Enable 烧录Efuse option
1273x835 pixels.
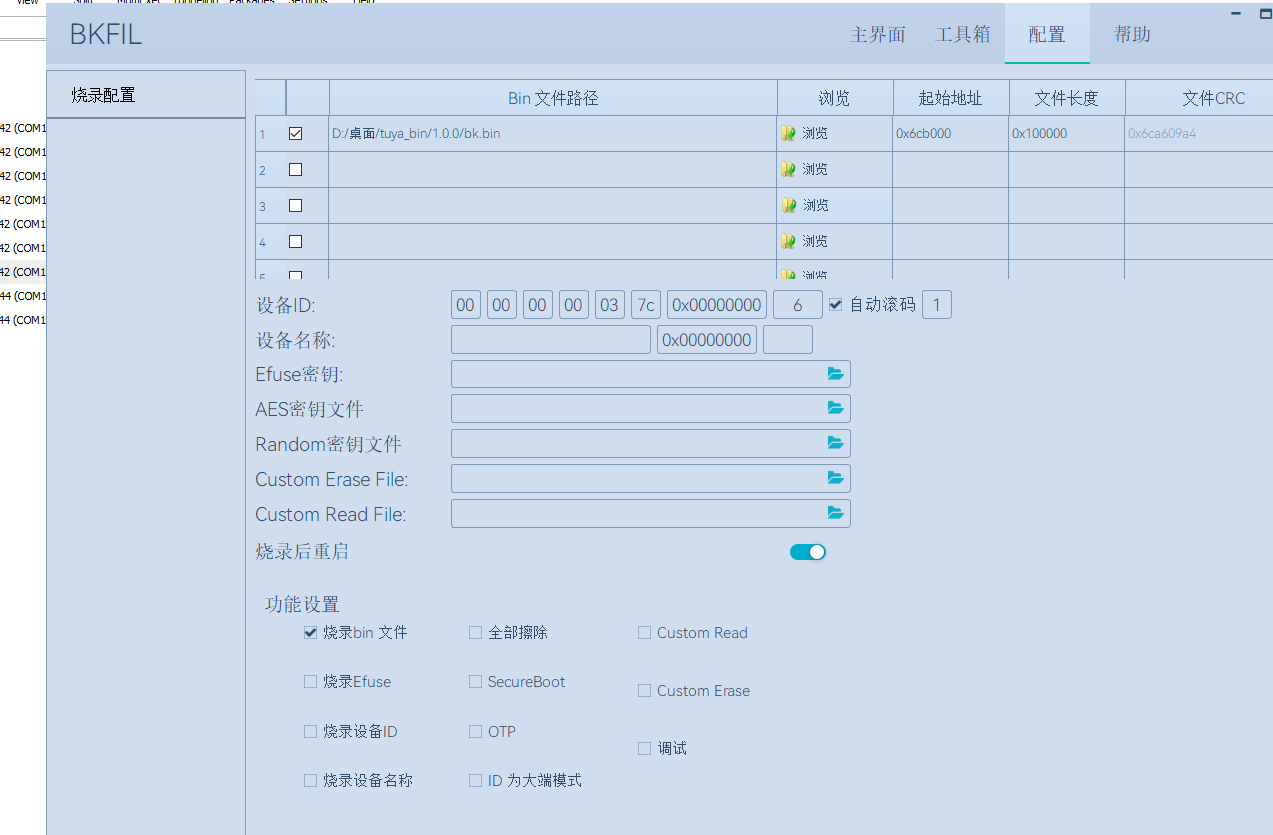click(310, 681)
